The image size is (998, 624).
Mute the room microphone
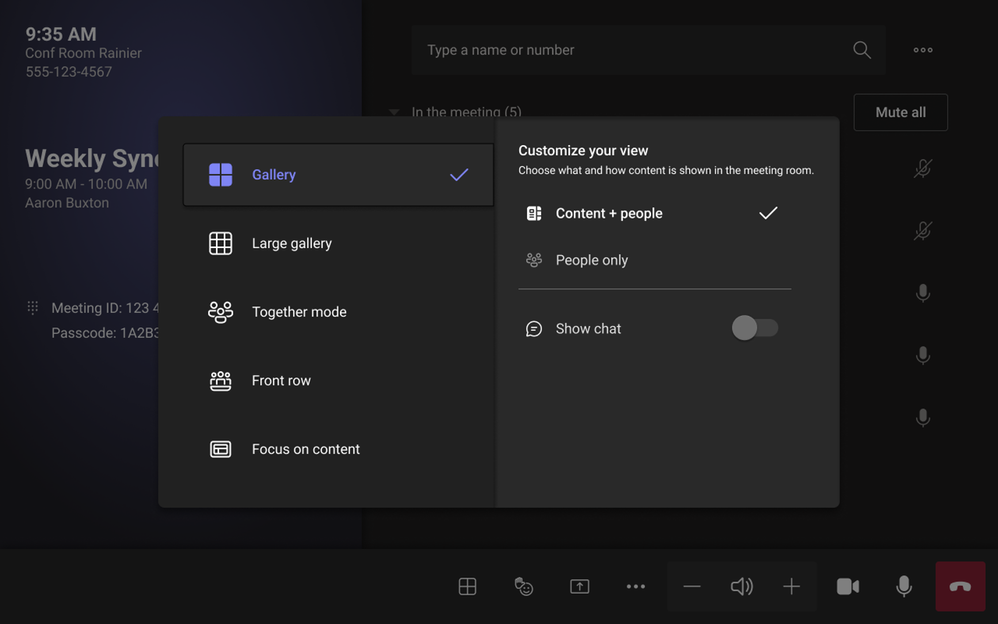pos(904,587)
